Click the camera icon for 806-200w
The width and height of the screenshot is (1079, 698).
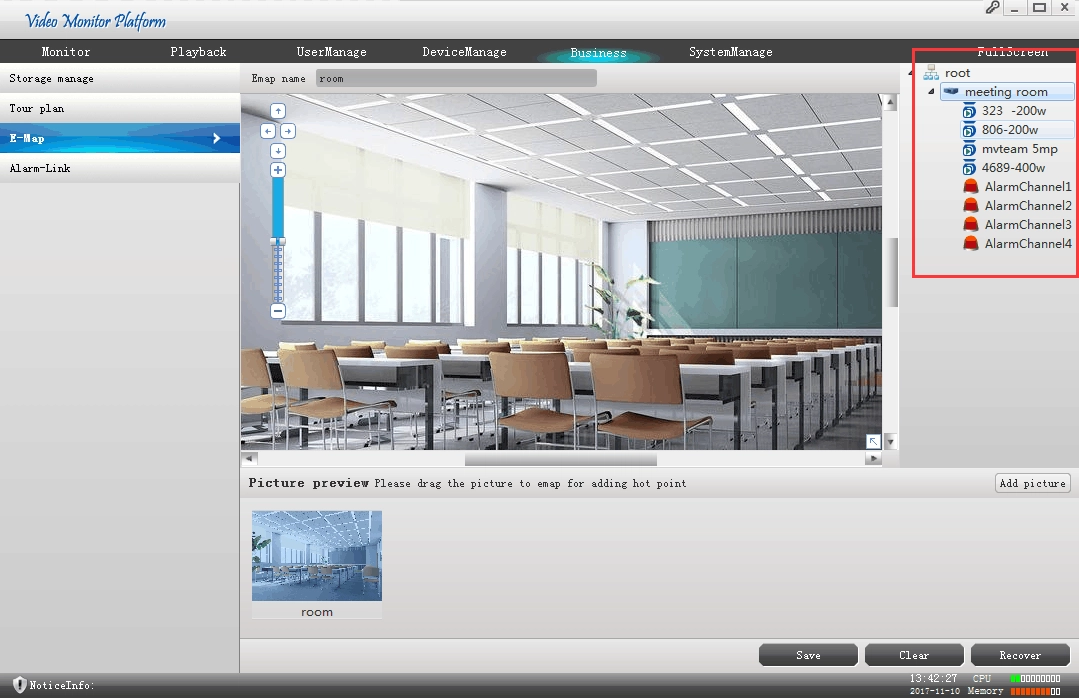pos(969,130)
